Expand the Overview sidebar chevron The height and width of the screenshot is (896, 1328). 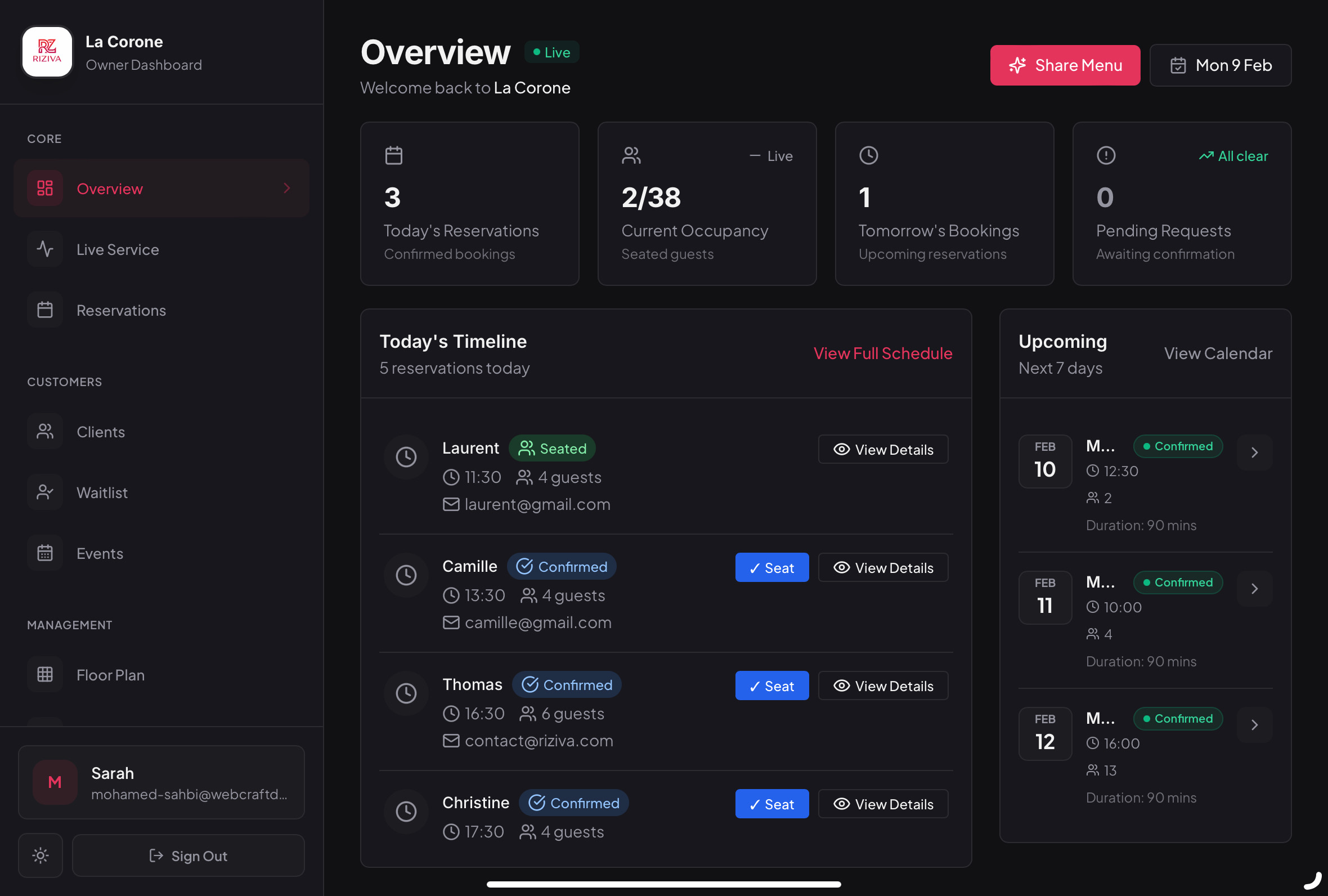288,188
